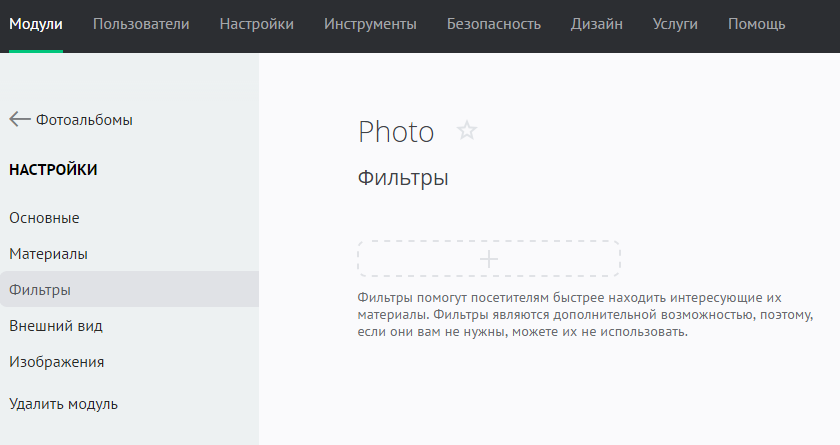
Task: Click the Photo module title
Action: click(x=396, y=132)
